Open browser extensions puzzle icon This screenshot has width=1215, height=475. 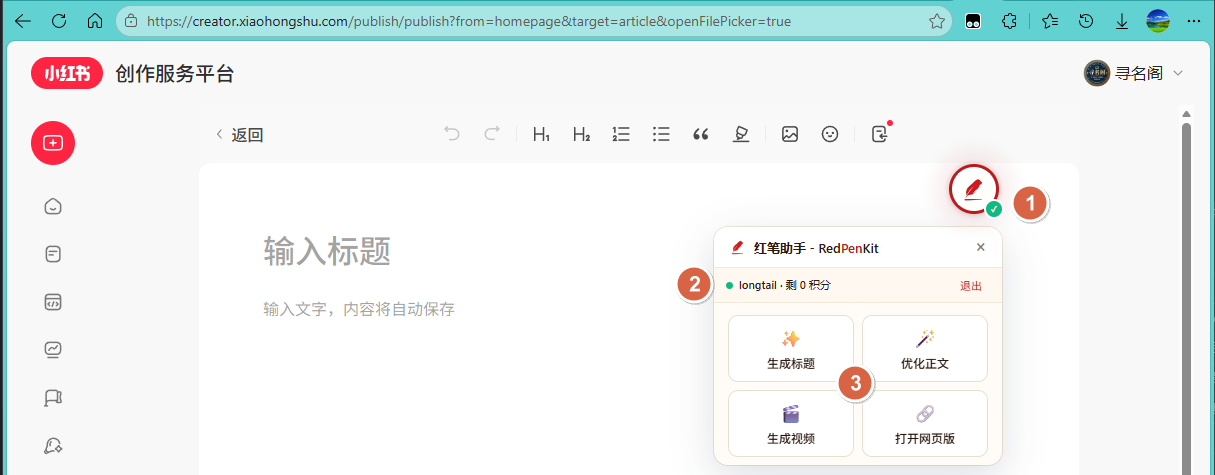[1010, 20]
